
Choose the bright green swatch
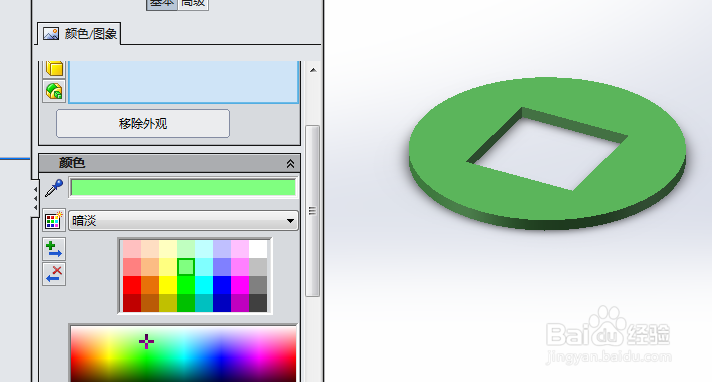click(186, 285)
